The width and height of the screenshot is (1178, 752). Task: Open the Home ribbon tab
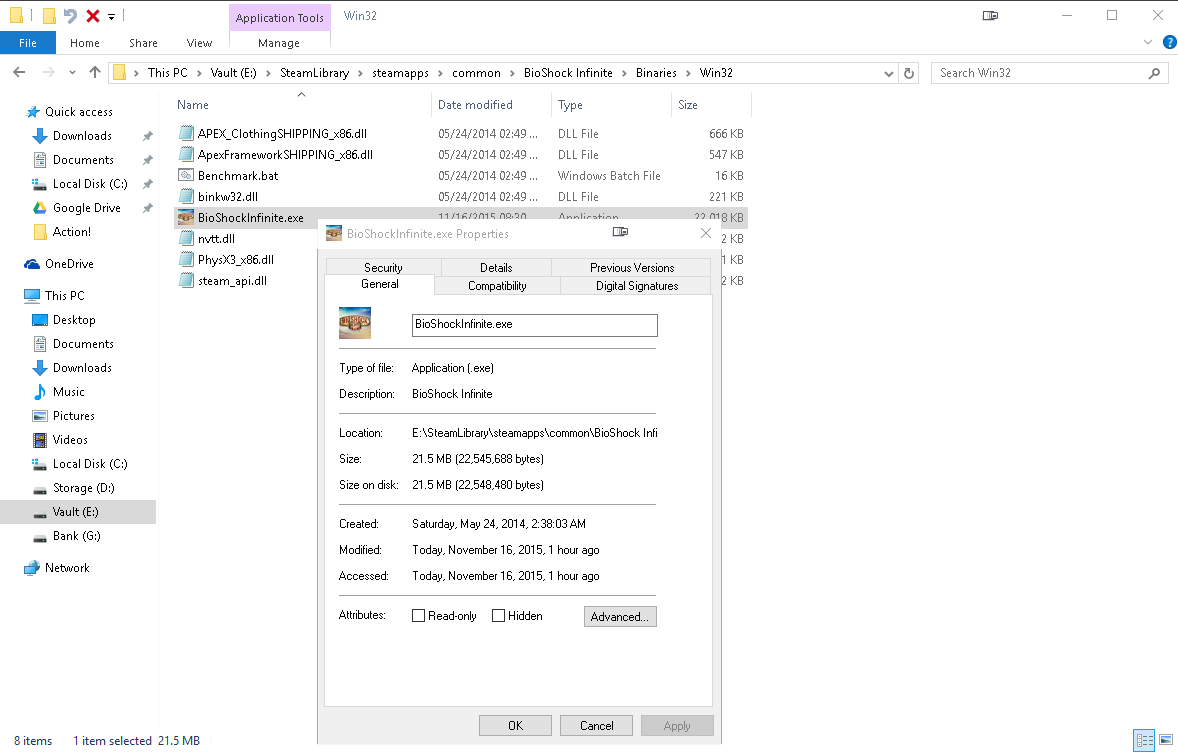point(85,43)
